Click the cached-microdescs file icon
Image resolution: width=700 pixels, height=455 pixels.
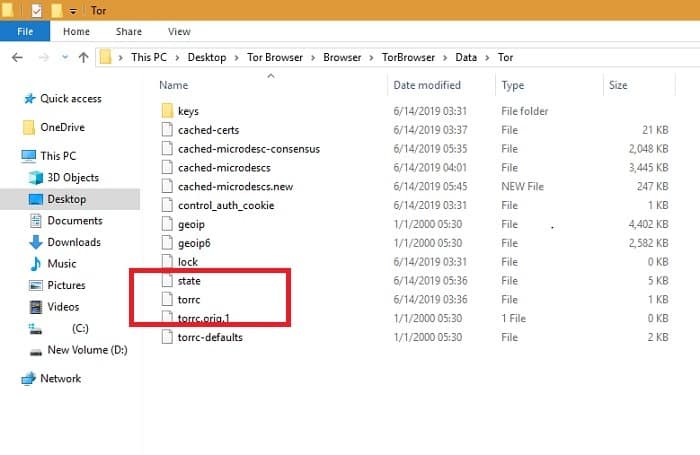(x=167, y=167)
